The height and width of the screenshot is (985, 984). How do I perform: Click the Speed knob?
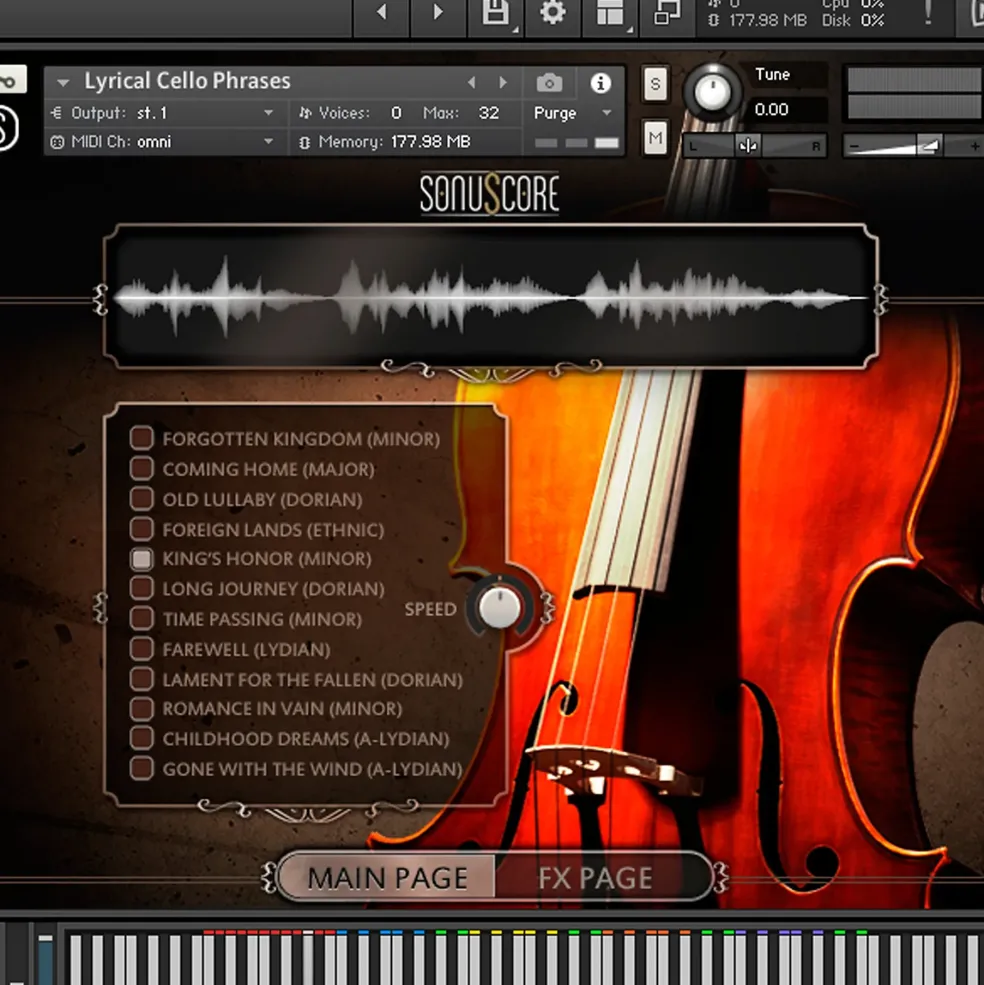(500, 607)
